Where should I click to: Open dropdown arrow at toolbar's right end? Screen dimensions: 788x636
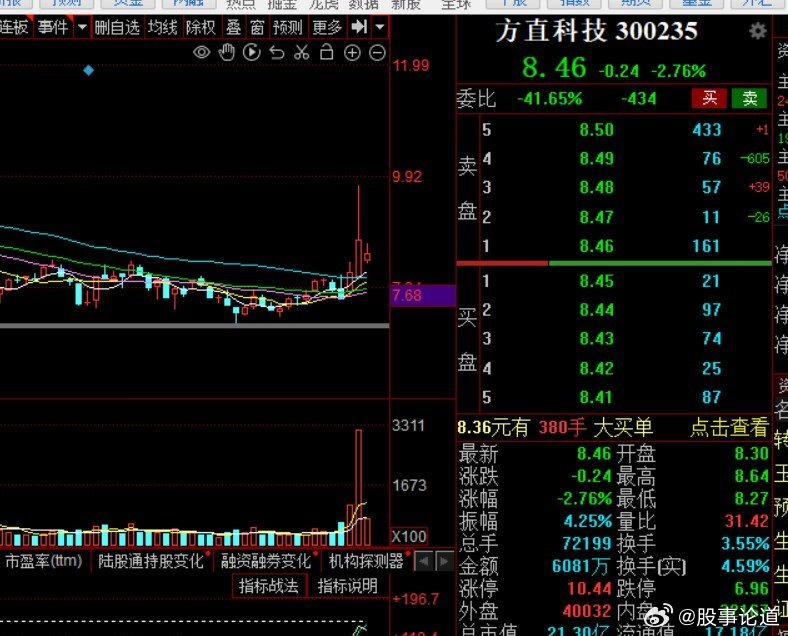[380, 27]
